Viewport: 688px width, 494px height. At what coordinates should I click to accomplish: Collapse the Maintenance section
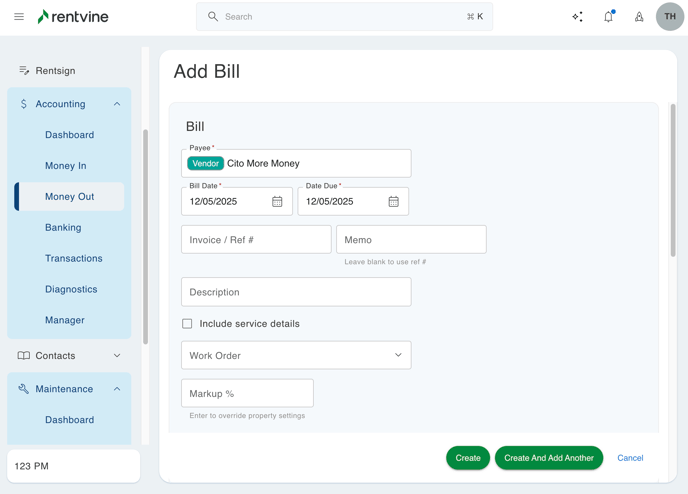point(117,389)
